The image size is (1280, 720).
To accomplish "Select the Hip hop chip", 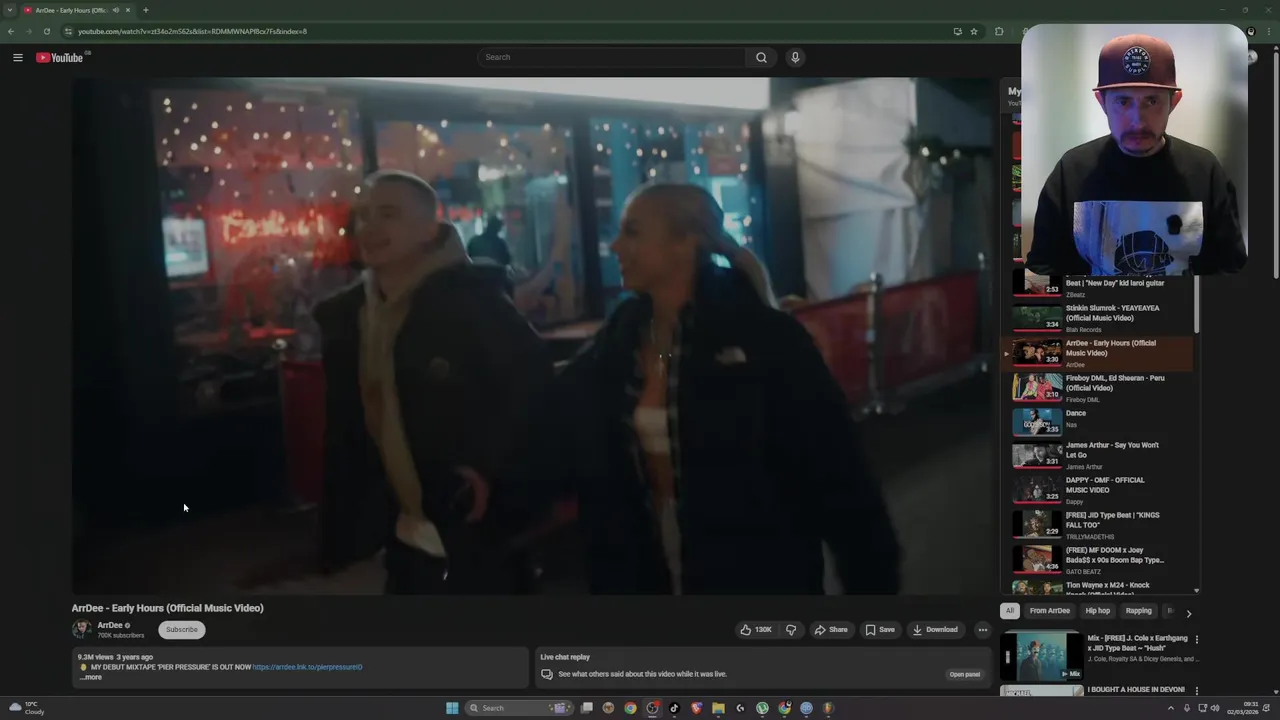I will coord(1097,611).
